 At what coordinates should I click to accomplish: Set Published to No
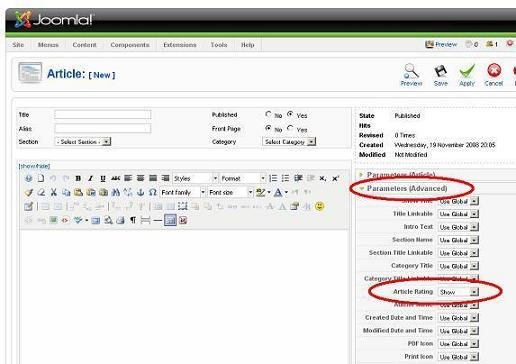[268, 114]
